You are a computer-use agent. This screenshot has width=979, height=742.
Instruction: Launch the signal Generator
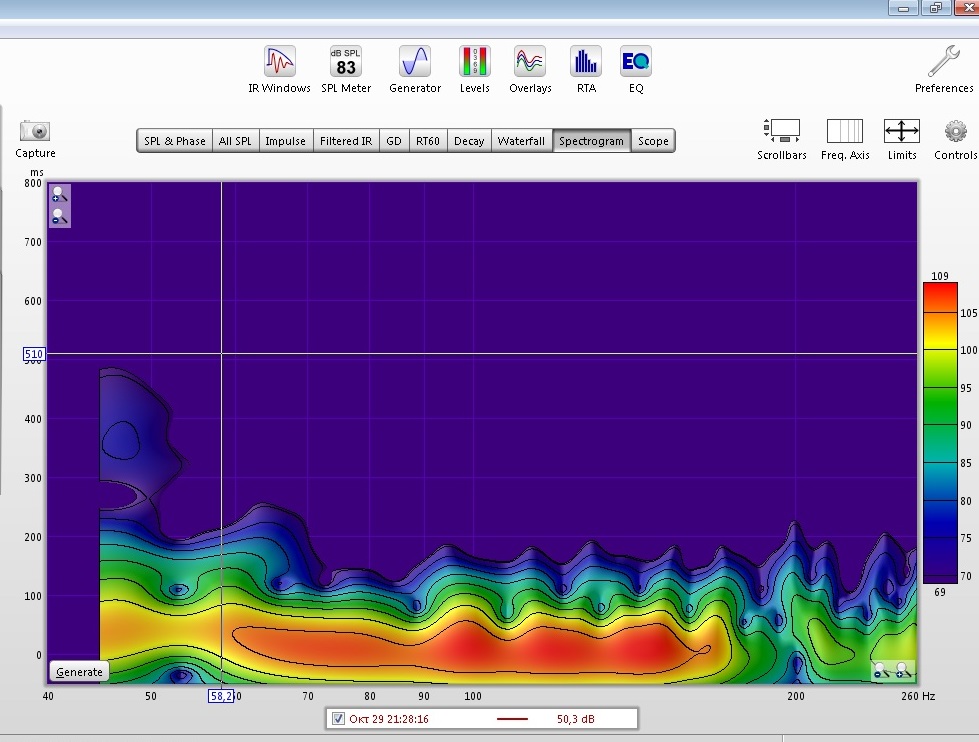[415, 62]
